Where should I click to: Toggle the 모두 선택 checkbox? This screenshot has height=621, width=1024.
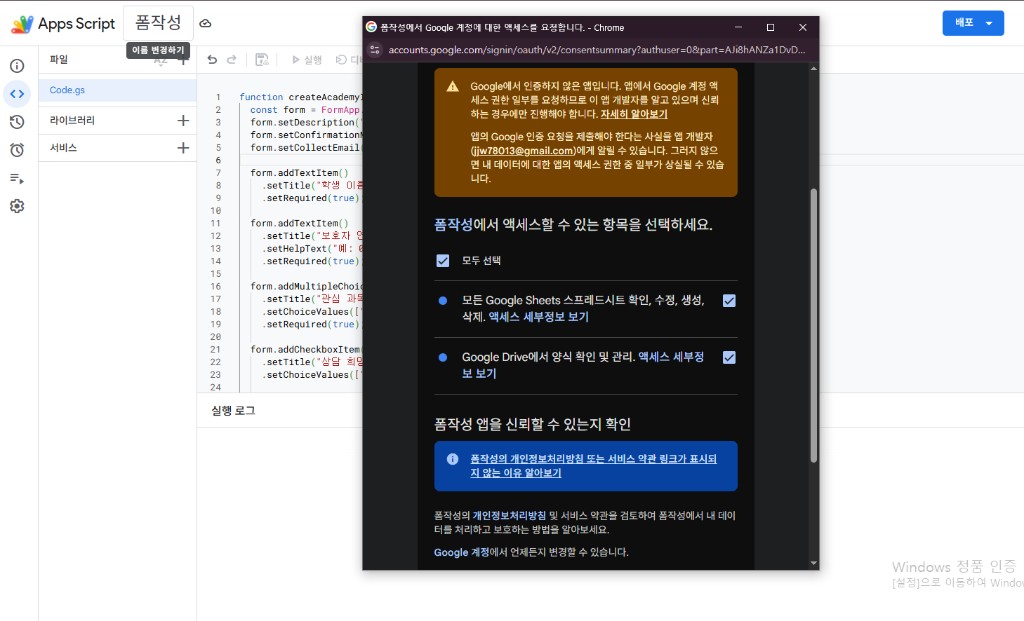[443, 261]
